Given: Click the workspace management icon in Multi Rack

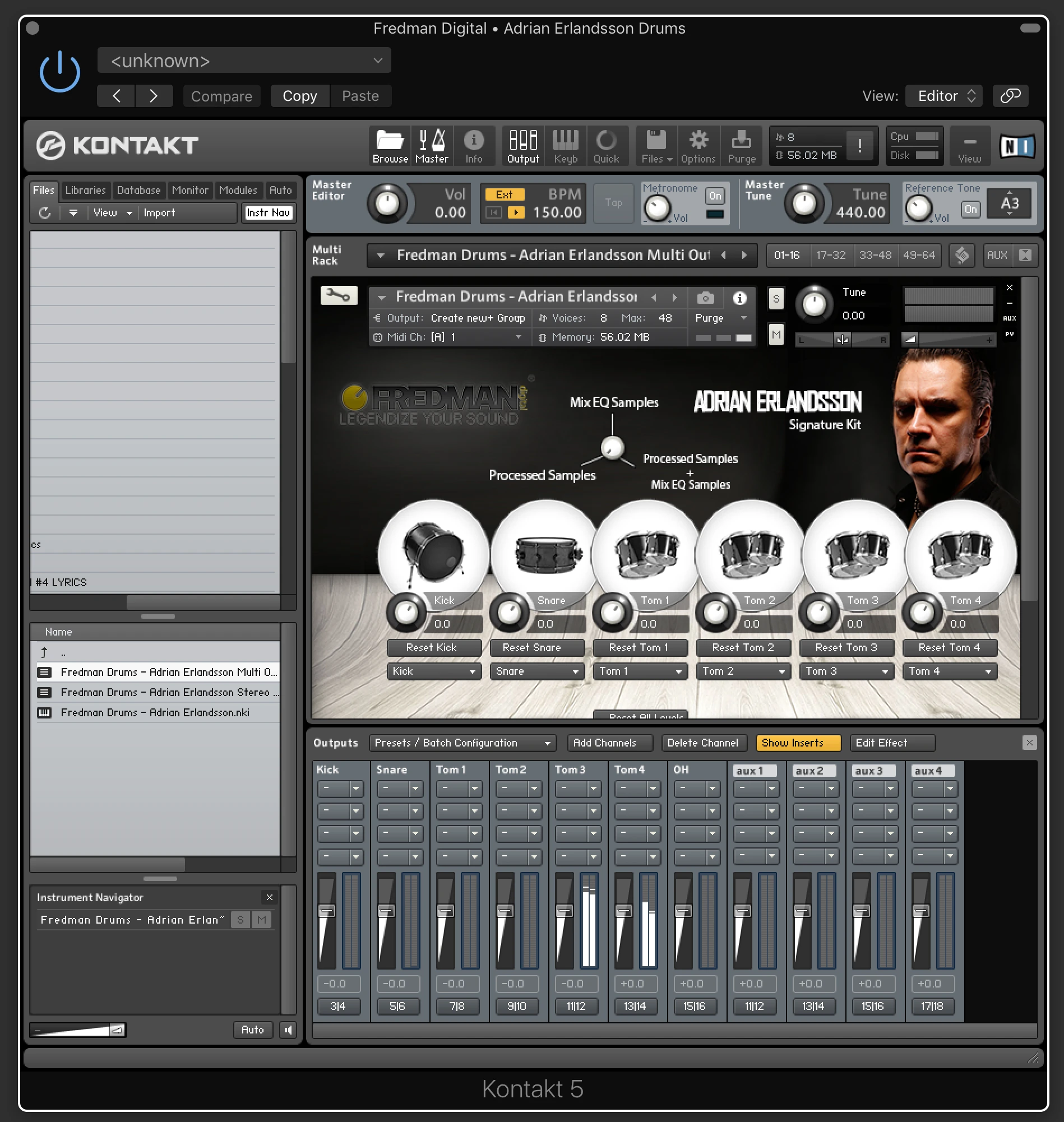Looking at the screenshot, I should tap(962, 255).
